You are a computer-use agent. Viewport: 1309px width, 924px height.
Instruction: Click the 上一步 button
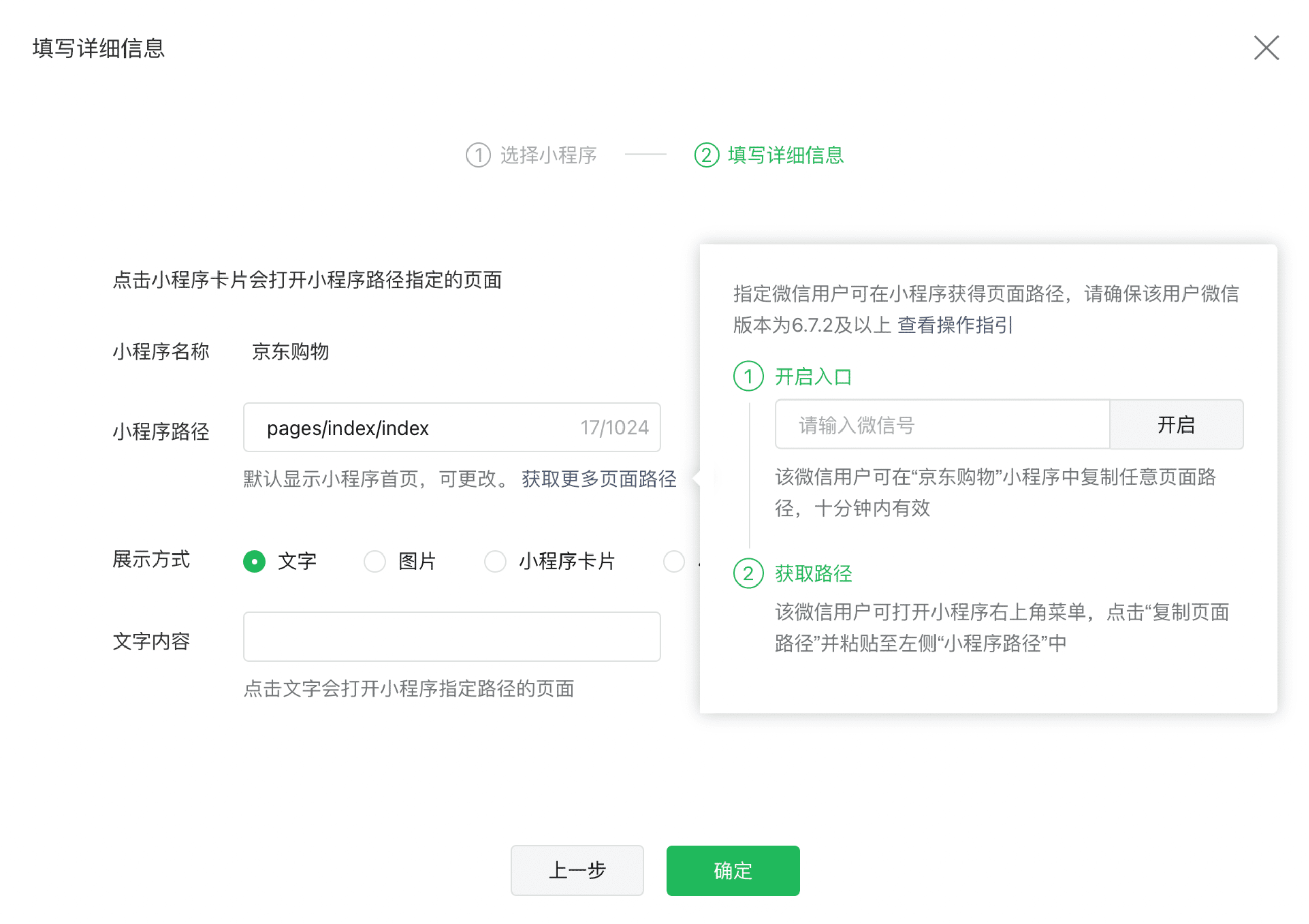577,871
